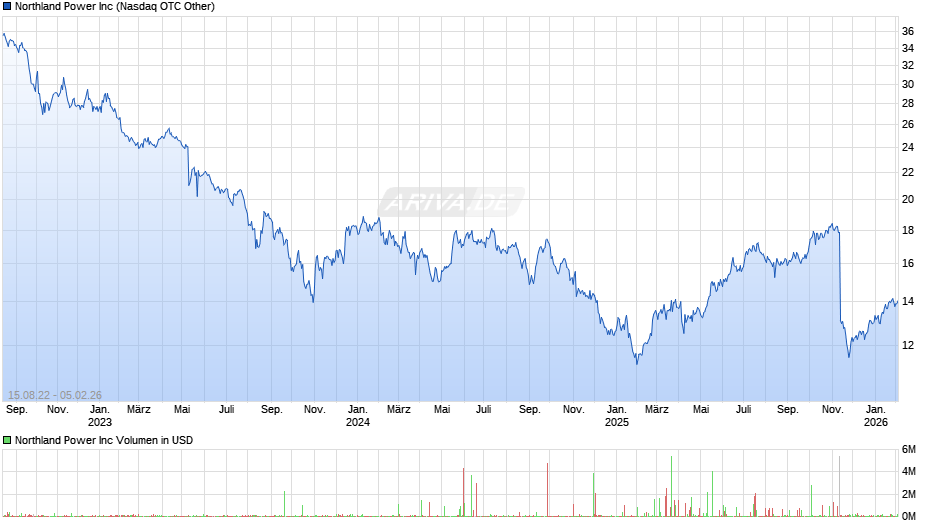
Task: Click the price axis label 12
Action: click(908, 345)
